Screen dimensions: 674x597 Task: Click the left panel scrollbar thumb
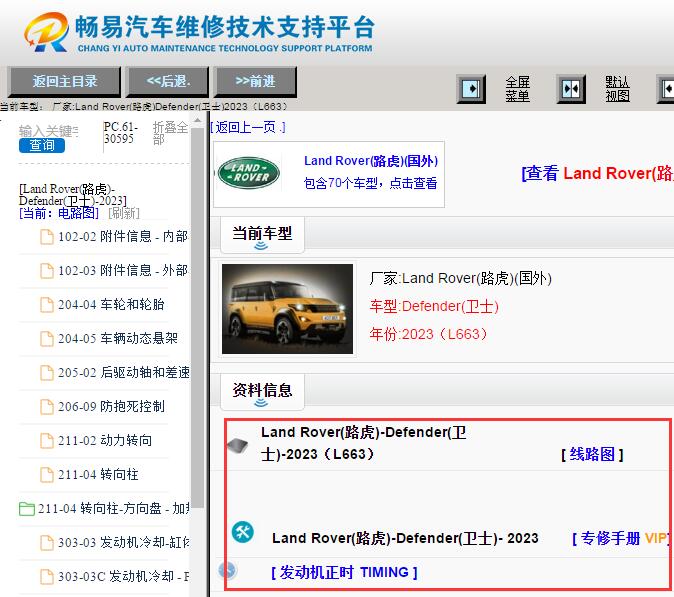click(197, 317)
